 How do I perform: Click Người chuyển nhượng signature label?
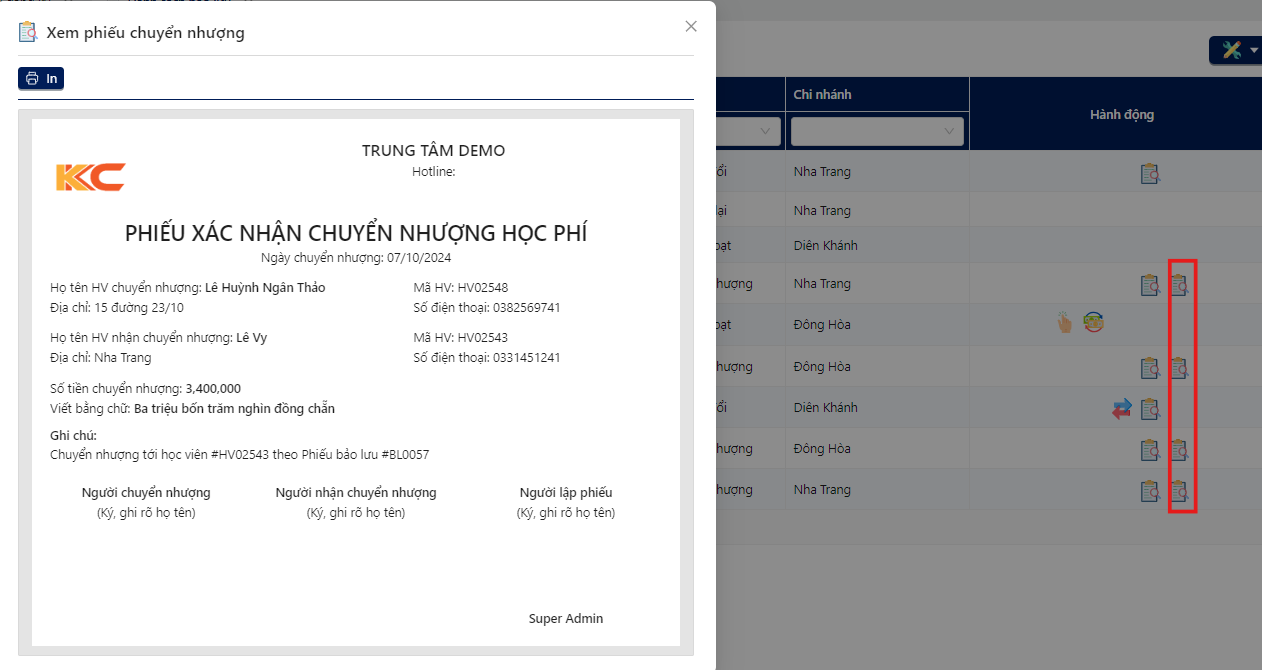coord(146,493)
